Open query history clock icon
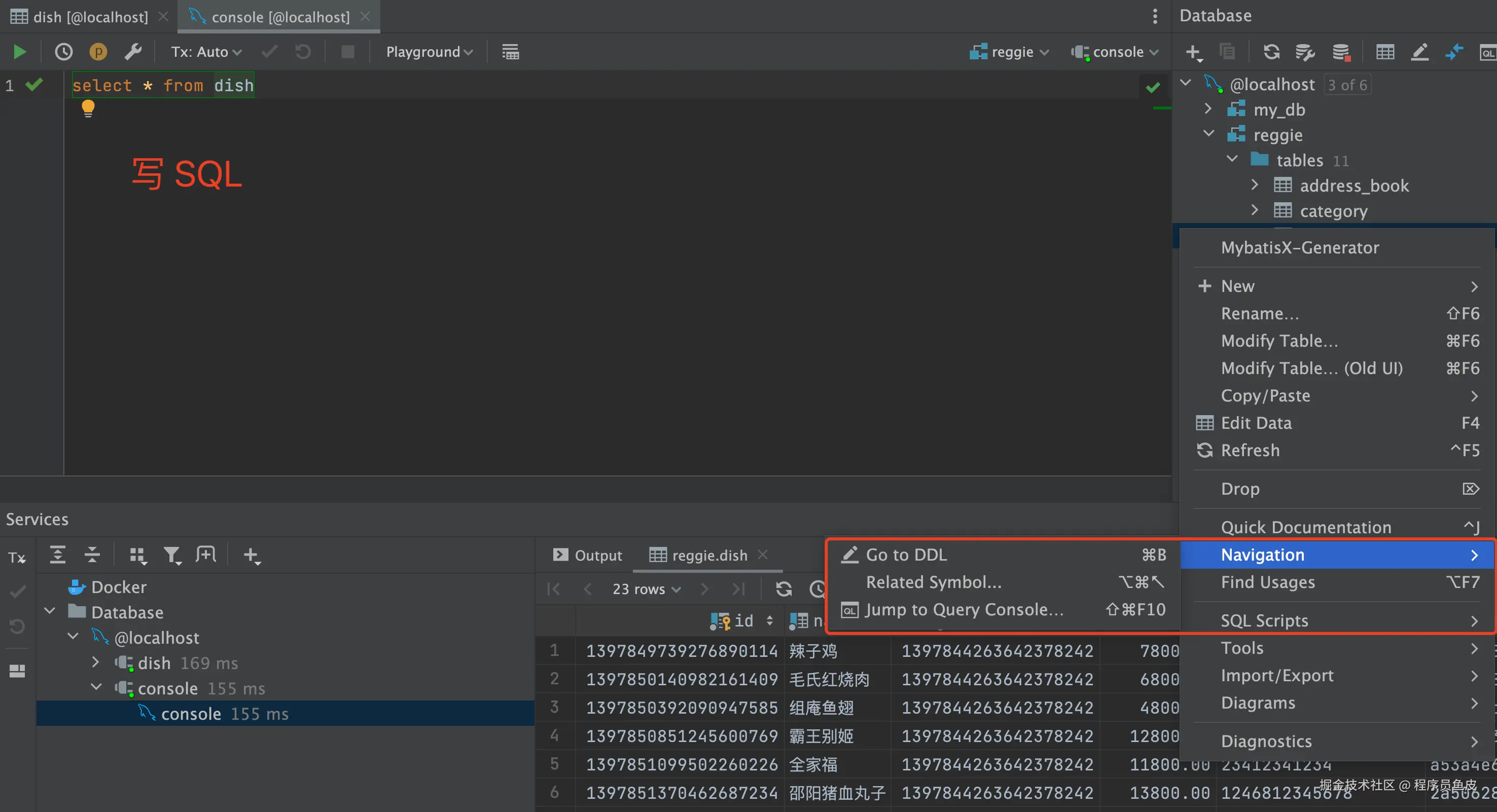 63,52
